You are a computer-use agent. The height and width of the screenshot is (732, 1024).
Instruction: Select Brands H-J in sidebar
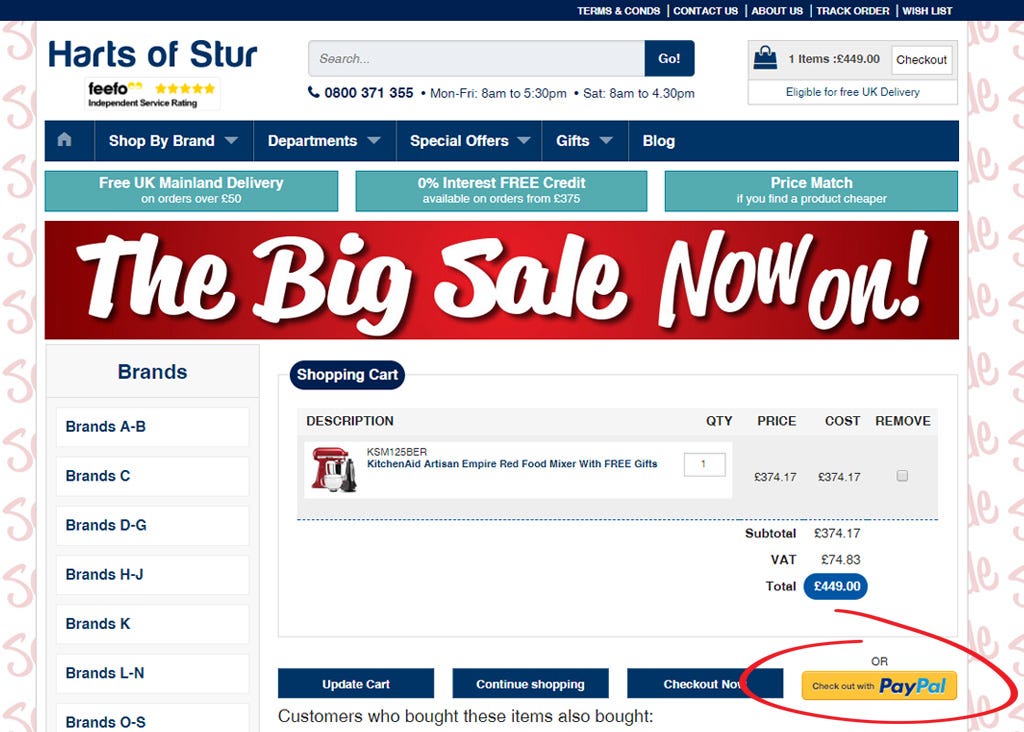point(153,575)
